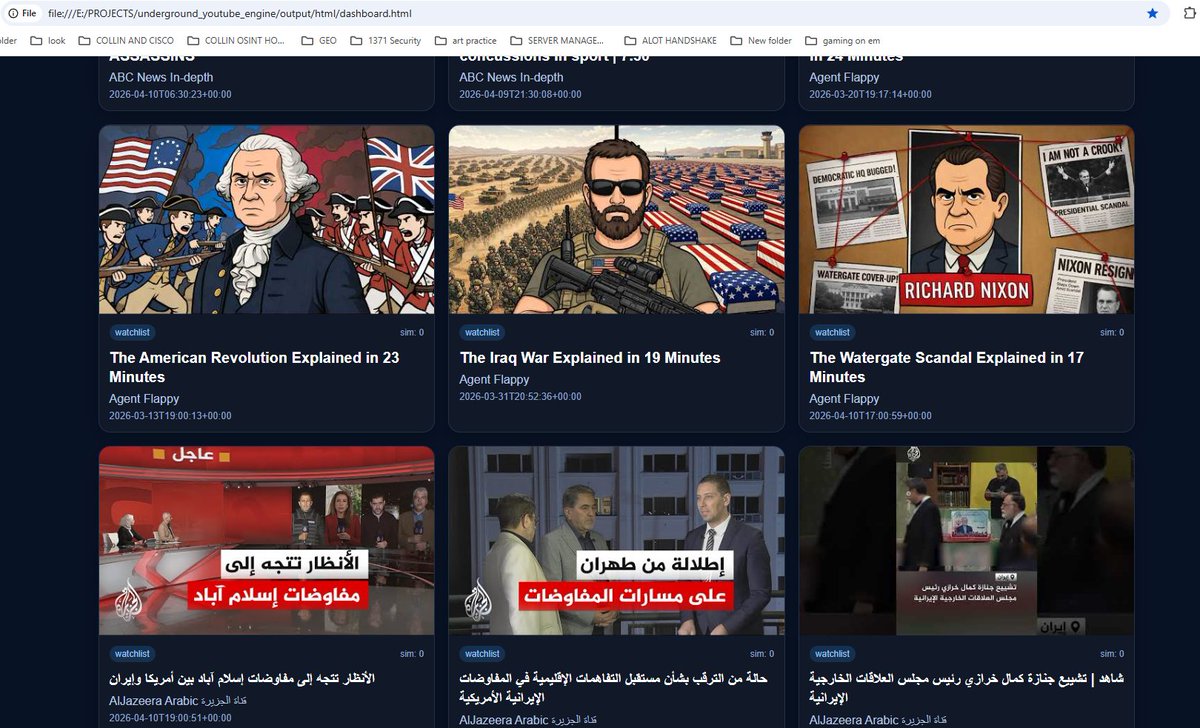Click the File info icon in address bar

(x=22, y=14)
